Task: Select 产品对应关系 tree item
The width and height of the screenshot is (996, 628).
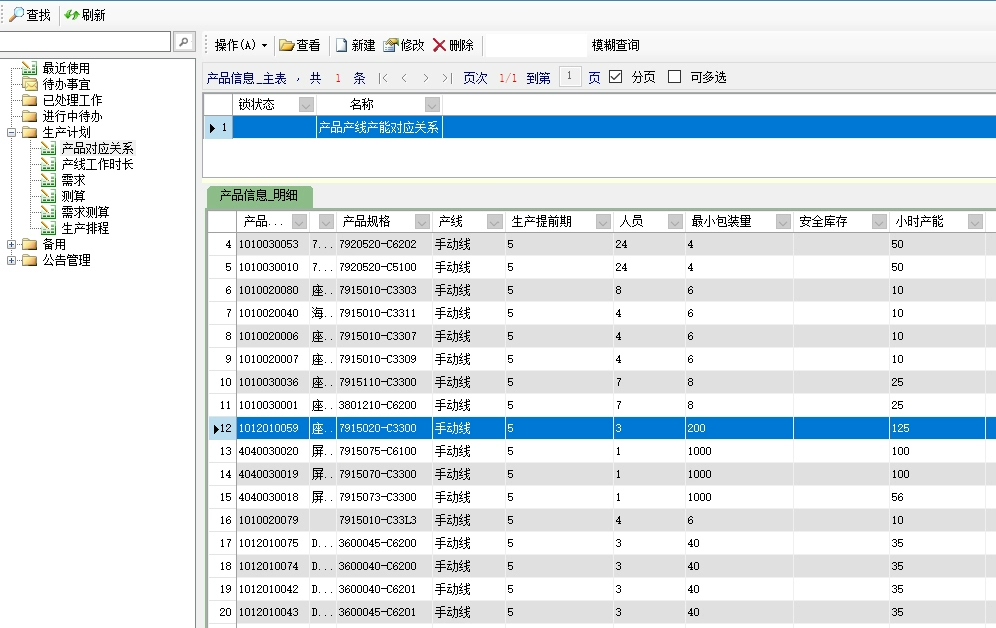Action: tap(97, 148)
